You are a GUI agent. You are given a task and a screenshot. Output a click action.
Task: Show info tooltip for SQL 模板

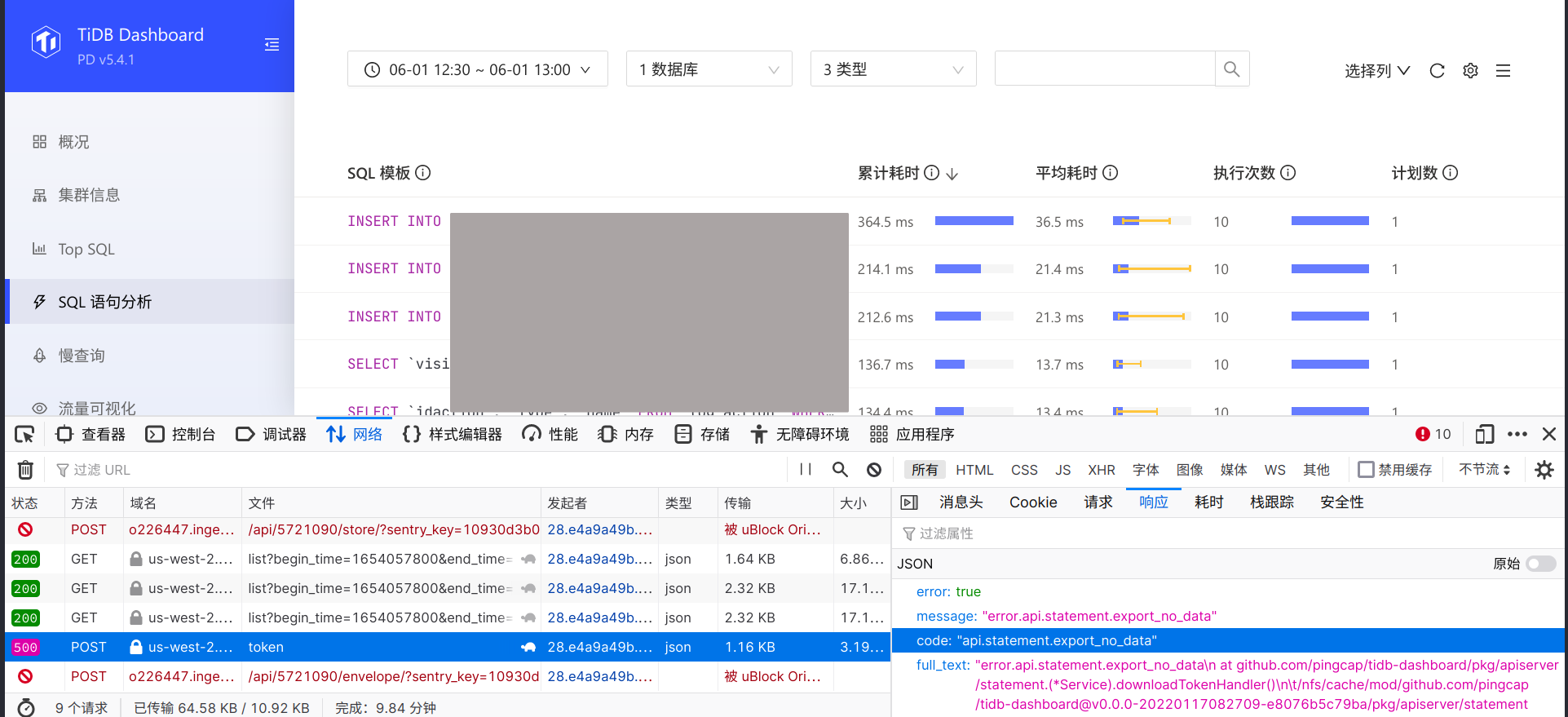(x=423, y=173)
